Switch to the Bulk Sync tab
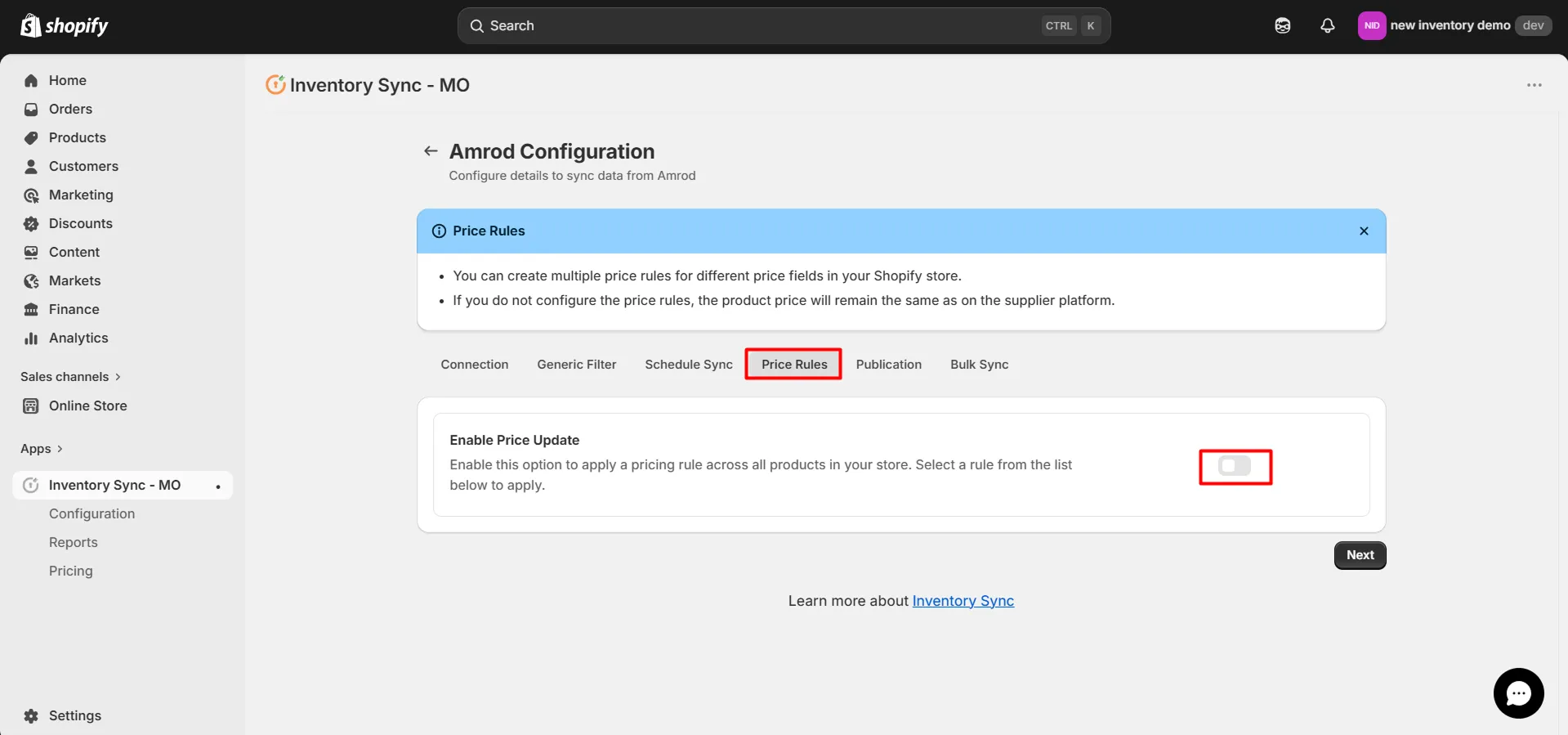Screen dimensions: 1568x735 pos(980,365)
